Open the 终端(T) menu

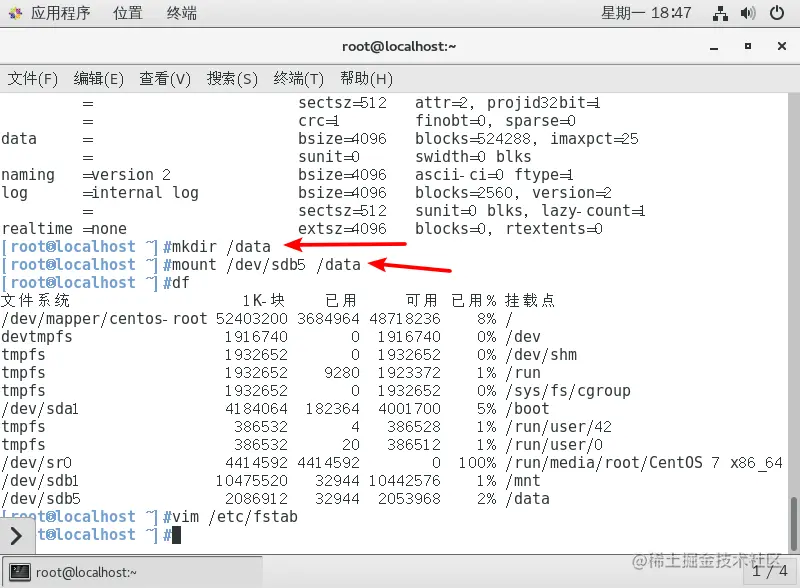pos(298,79)
